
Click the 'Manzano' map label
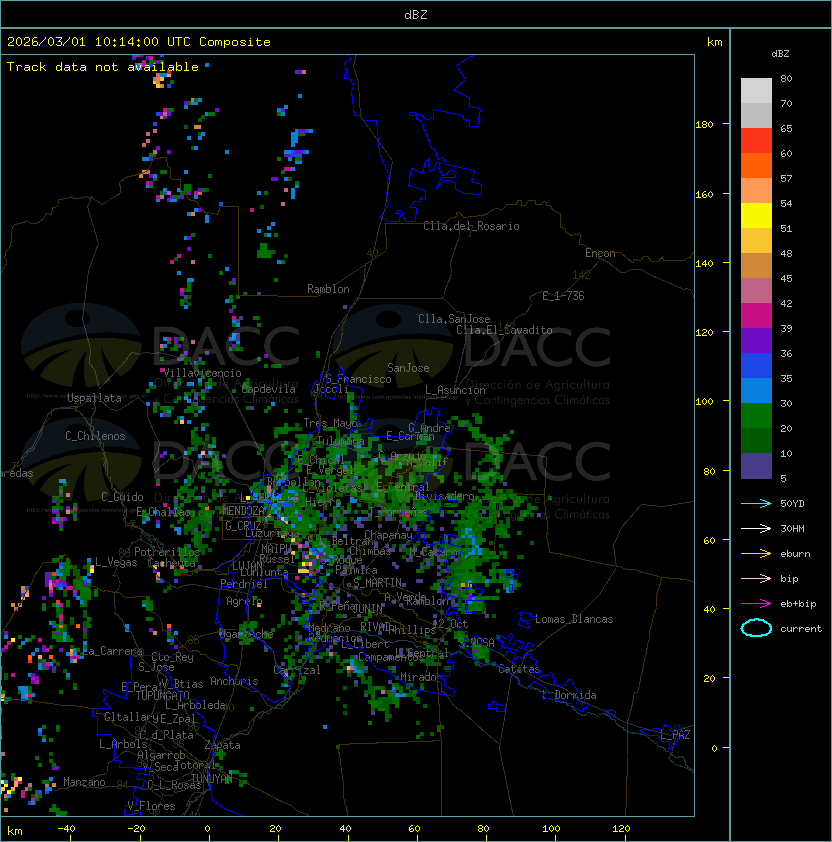(84, 782)
